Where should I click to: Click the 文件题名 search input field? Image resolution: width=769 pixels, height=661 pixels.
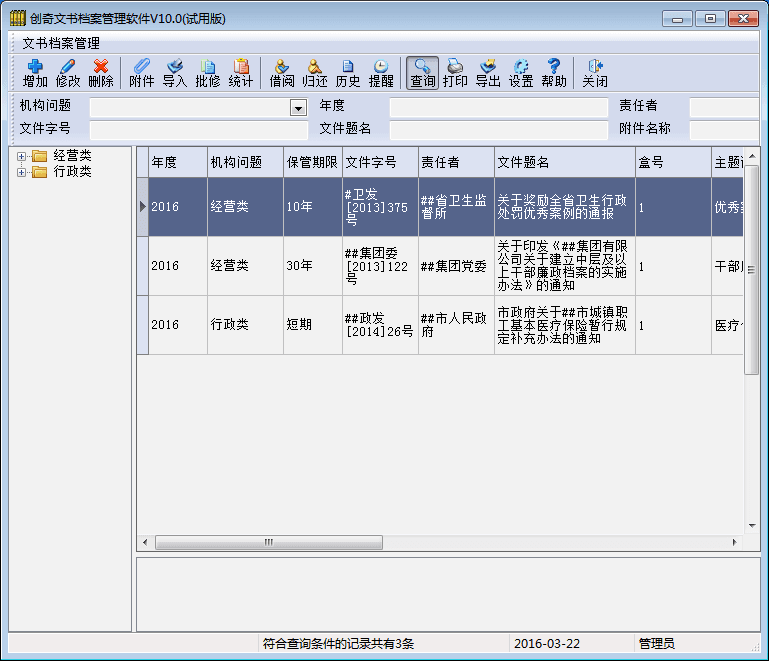click(x=498, y=129)
